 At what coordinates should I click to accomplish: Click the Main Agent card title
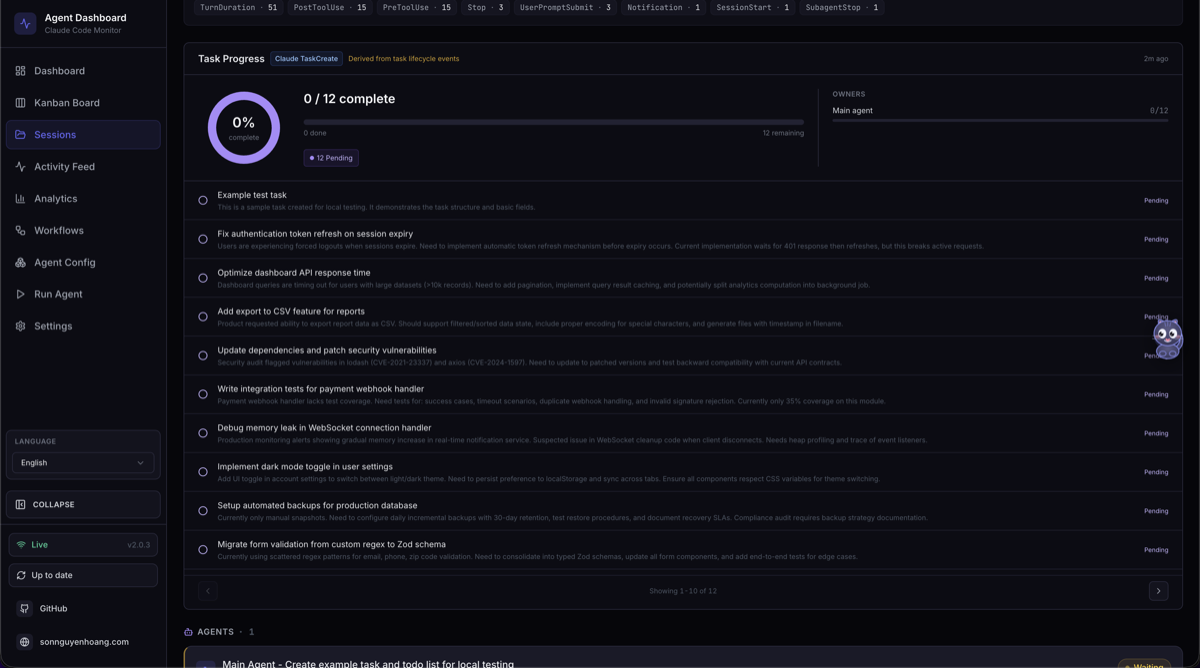coord(368,663)
